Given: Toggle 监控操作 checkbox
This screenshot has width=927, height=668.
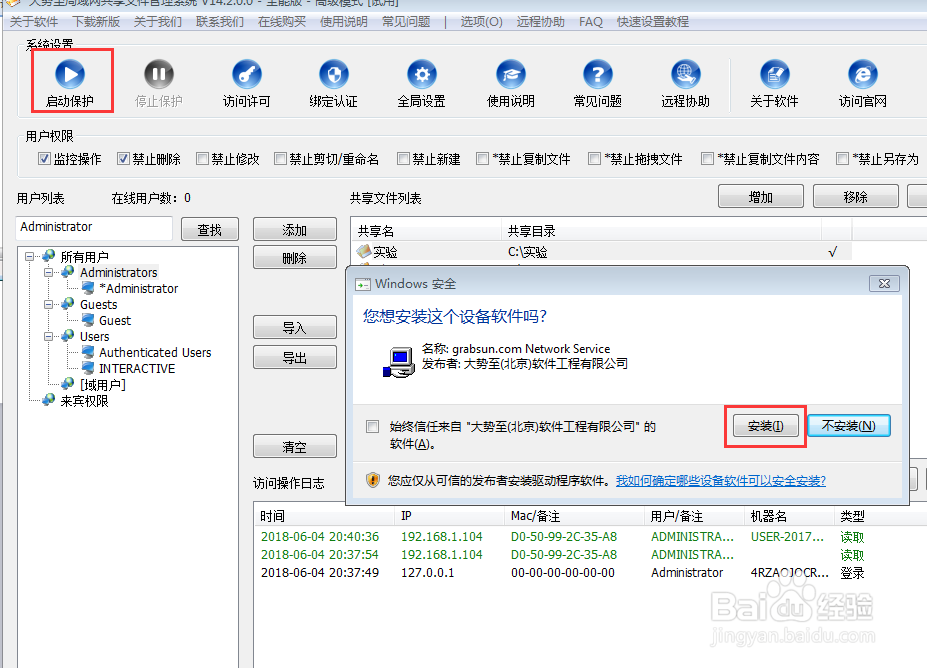Looking at the screenshot, I should [x=44, y=158].
